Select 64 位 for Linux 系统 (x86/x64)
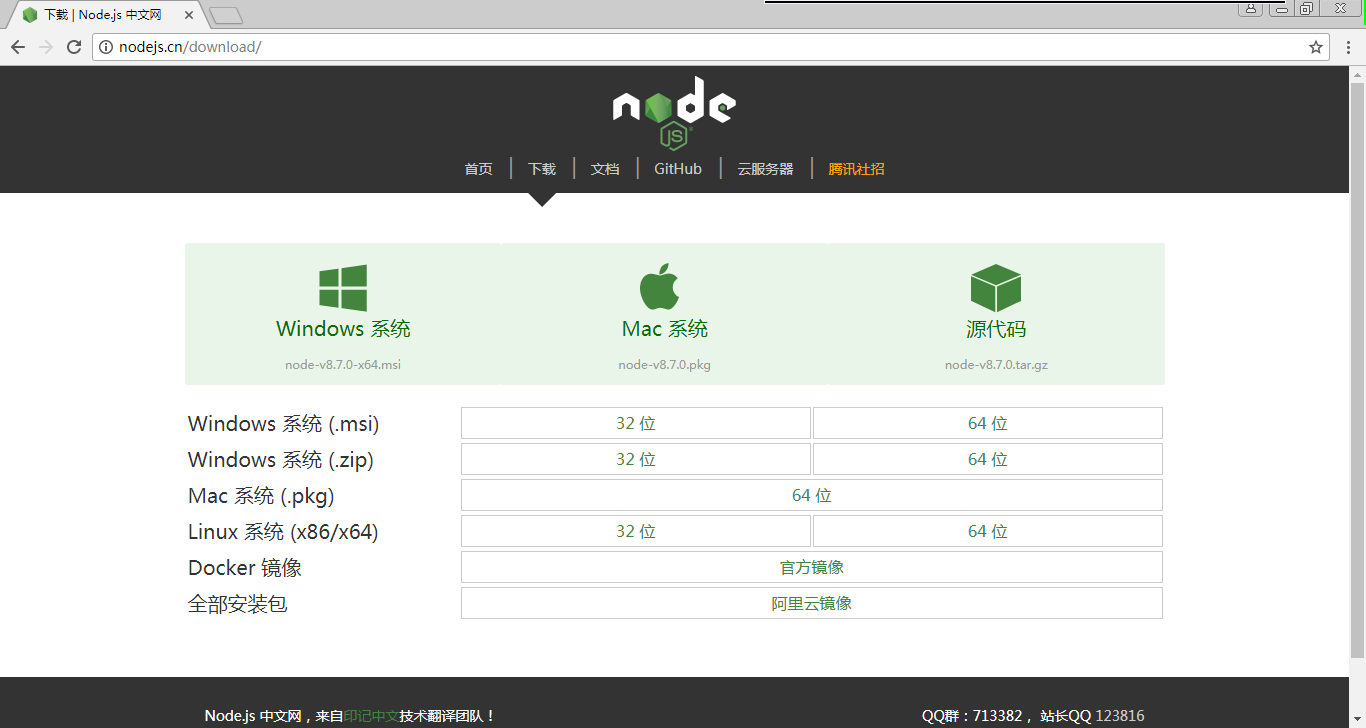Image resolution: width=1366 pixels, height=728 pixels. (x=988, y=531)
